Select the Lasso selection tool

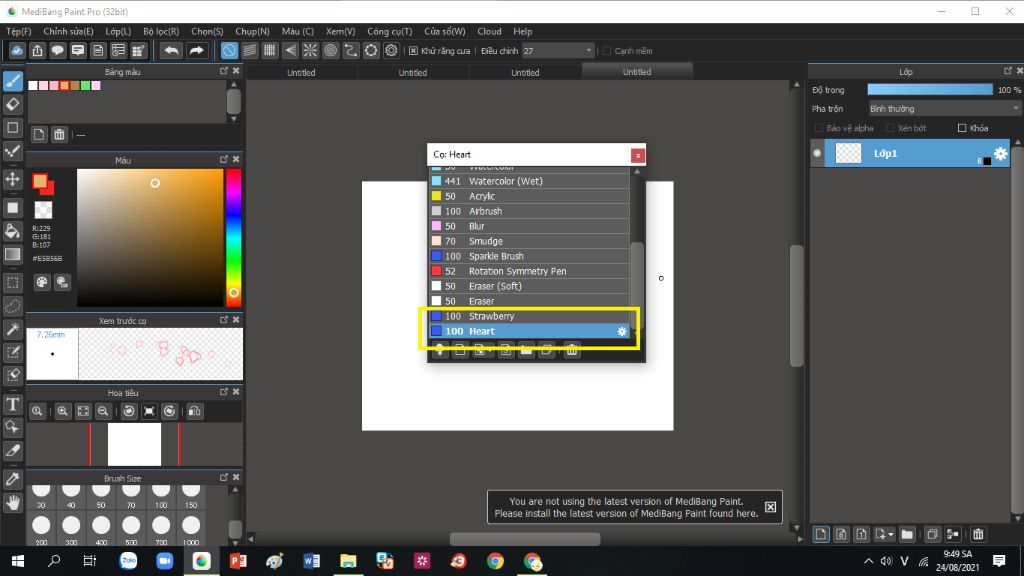[x=13, y=306]
